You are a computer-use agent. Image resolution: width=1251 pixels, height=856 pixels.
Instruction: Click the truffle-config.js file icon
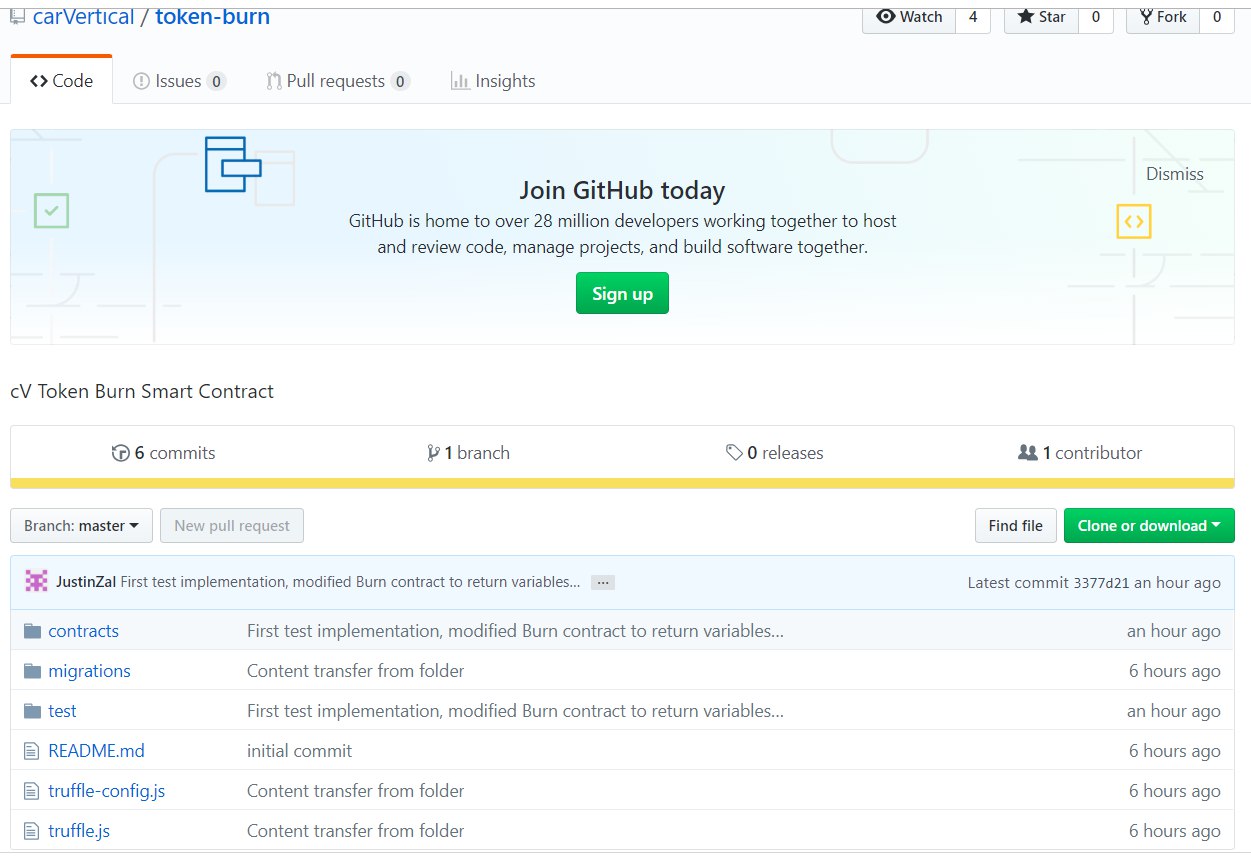(31, 791)
